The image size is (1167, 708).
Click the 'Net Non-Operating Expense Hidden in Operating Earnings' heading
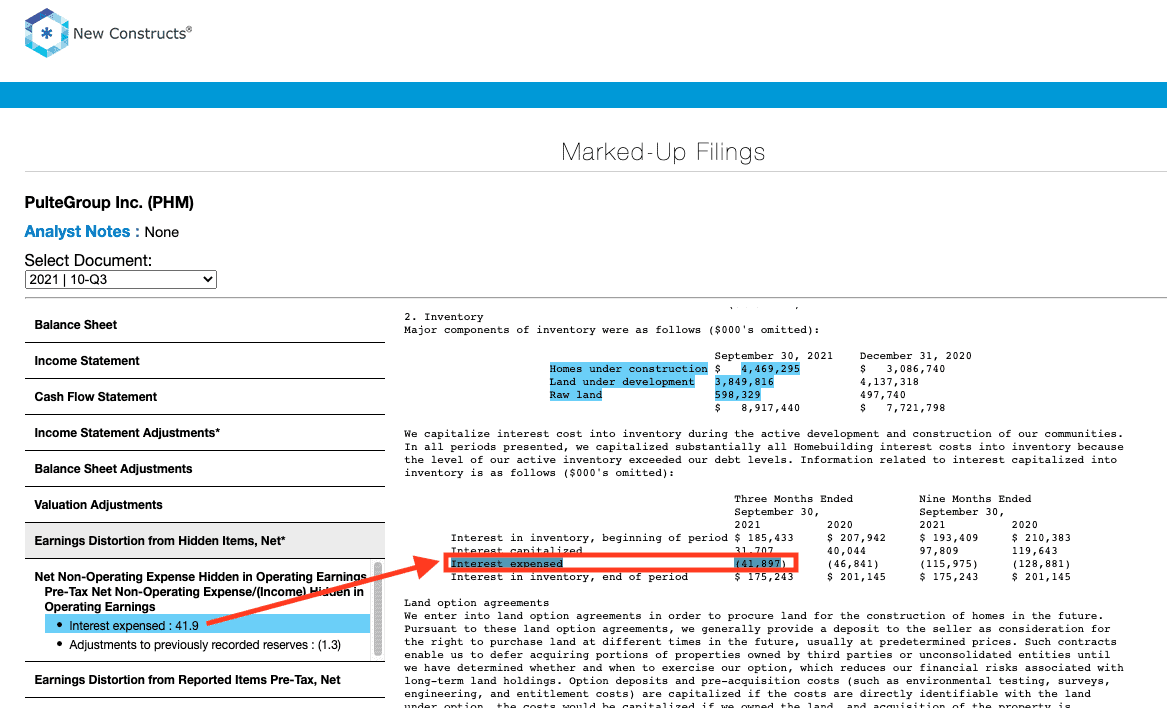tap(200, 577)
